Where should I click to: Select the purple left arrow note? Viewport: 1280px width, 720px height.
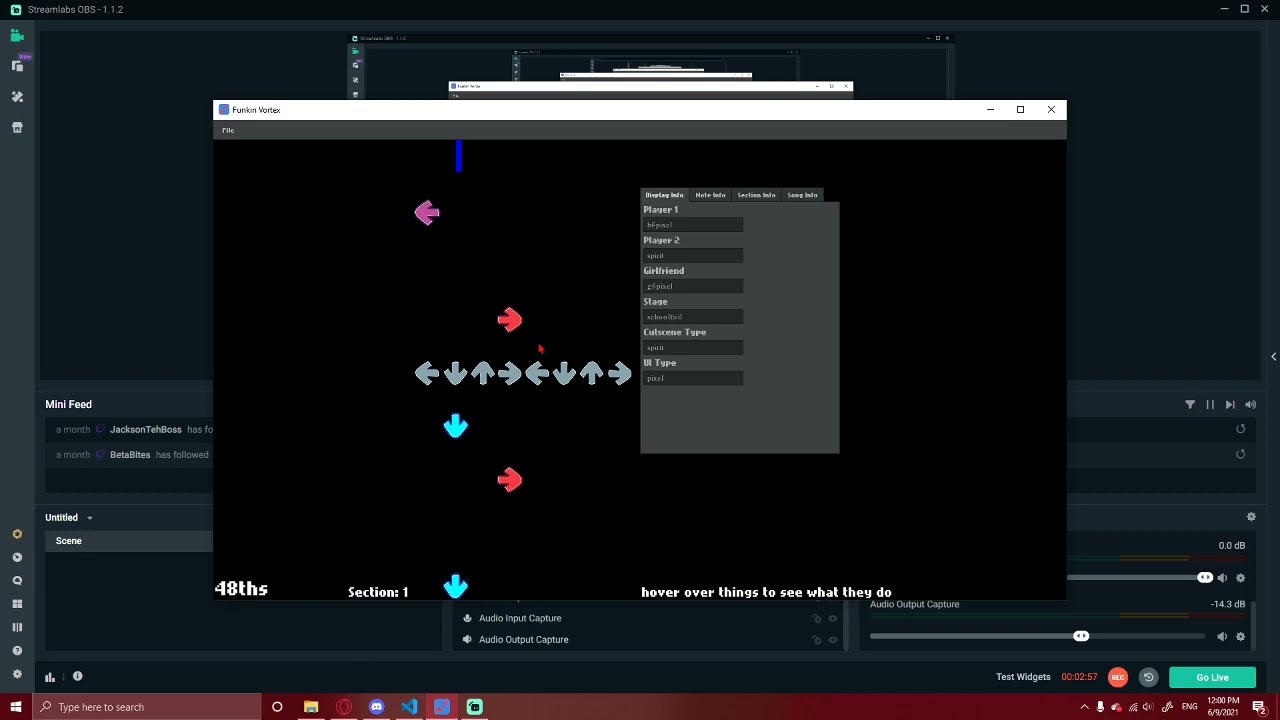[x=427, y=213]
